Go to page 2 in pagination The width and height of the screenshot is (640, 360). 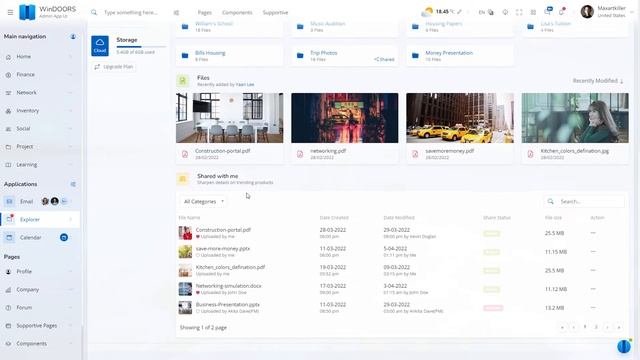tap(596, 327)
